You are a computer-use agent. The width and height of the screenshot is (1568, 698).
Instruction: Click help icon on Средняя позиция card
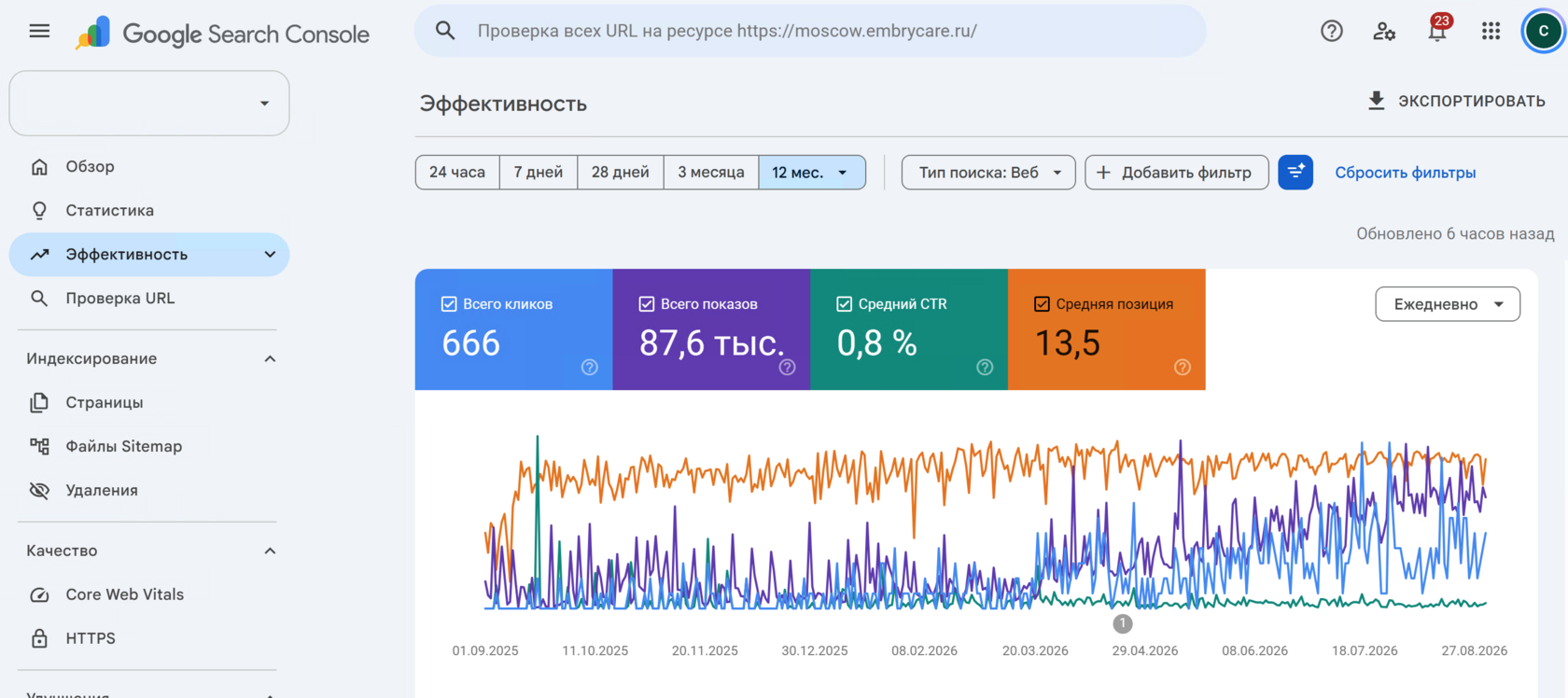pos(1183,368)
